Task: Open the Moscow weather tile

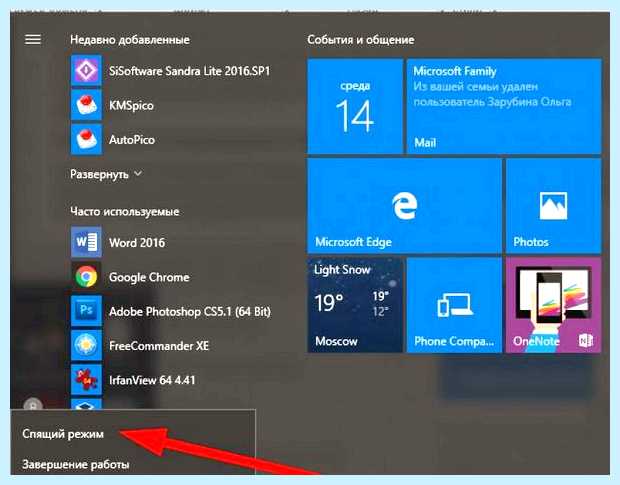Action: pyautogui.click(x=355, y=305)
